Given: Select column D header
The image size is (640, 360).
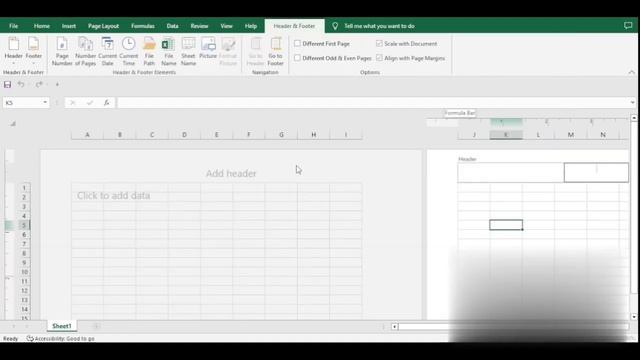Looking at the screenshot, I should (x=184, y=135).
